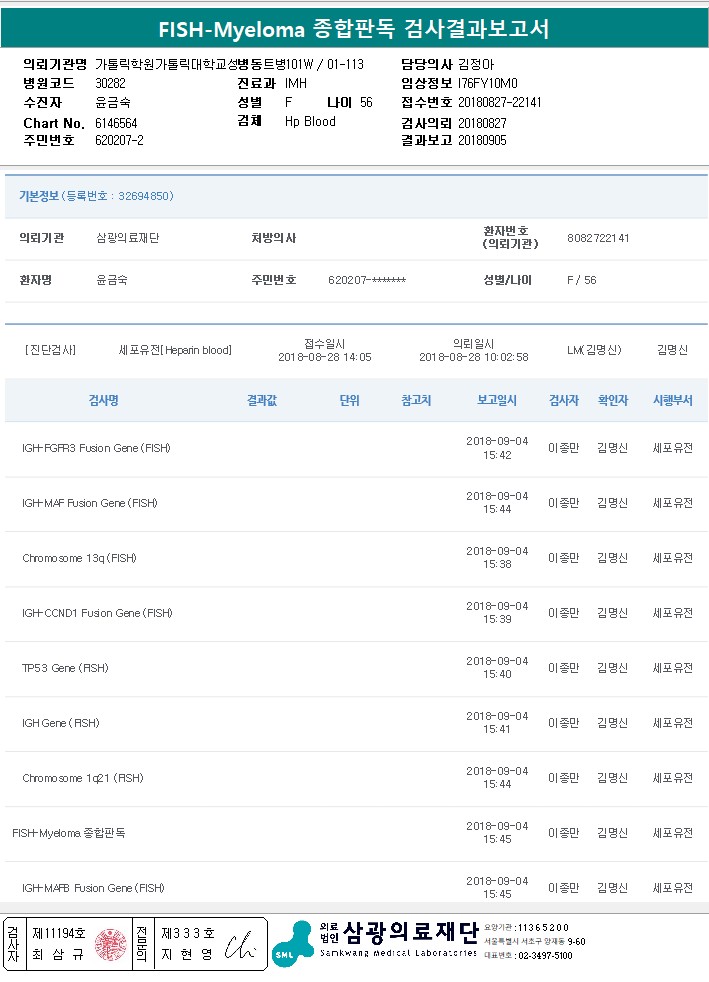This screenshot has height=982, width=709.
Task: Select the Chromosome 13q (FISH) test name
Action: (79, 558)
